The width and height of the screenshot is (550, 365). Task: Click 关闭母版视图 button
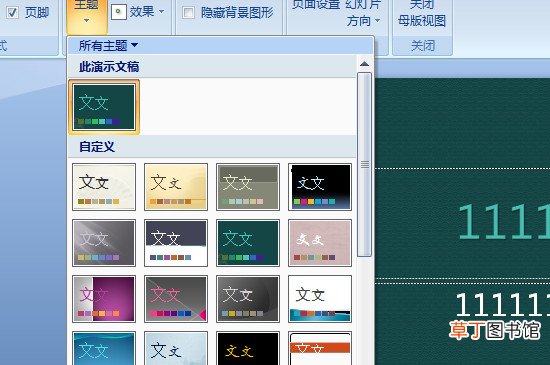pyautogui.click(x=422, y=13)
